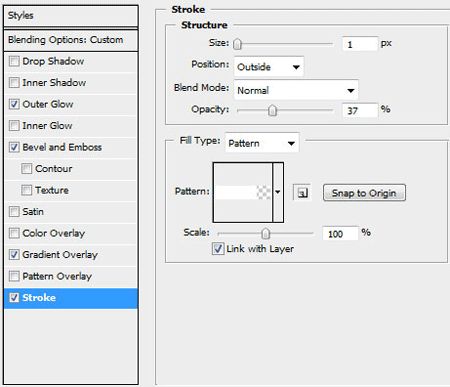Open the Fill Type dropdown set to Pattern
This screenshot has height=387, width=450.
pyautogui.click(x=262, y=143)
